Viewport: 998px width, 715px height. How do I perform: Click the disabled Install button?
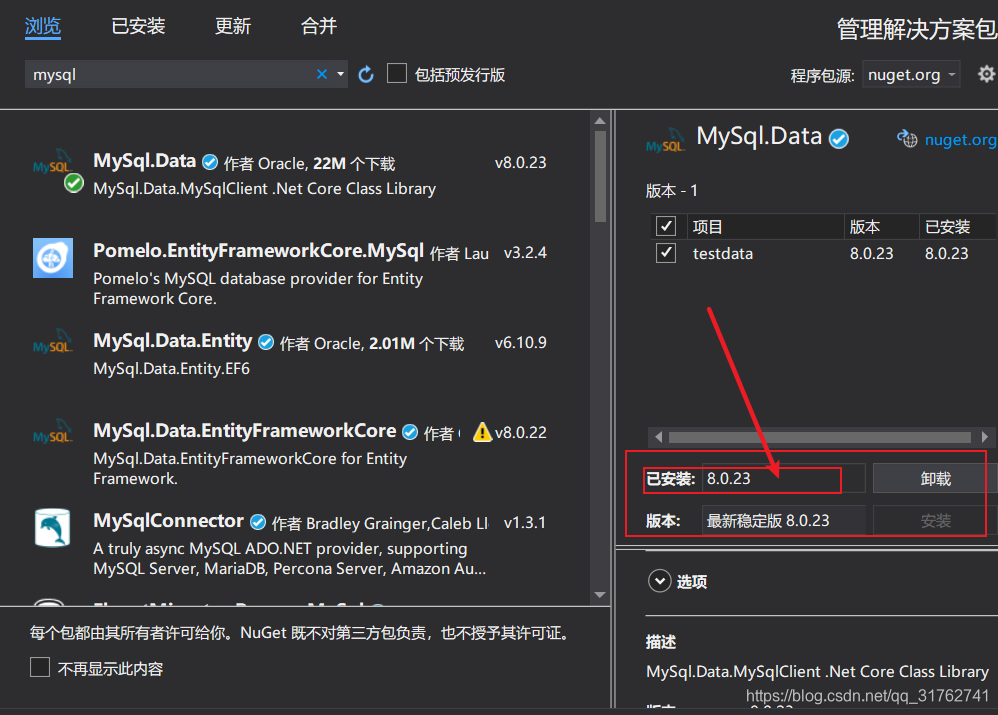935,521
